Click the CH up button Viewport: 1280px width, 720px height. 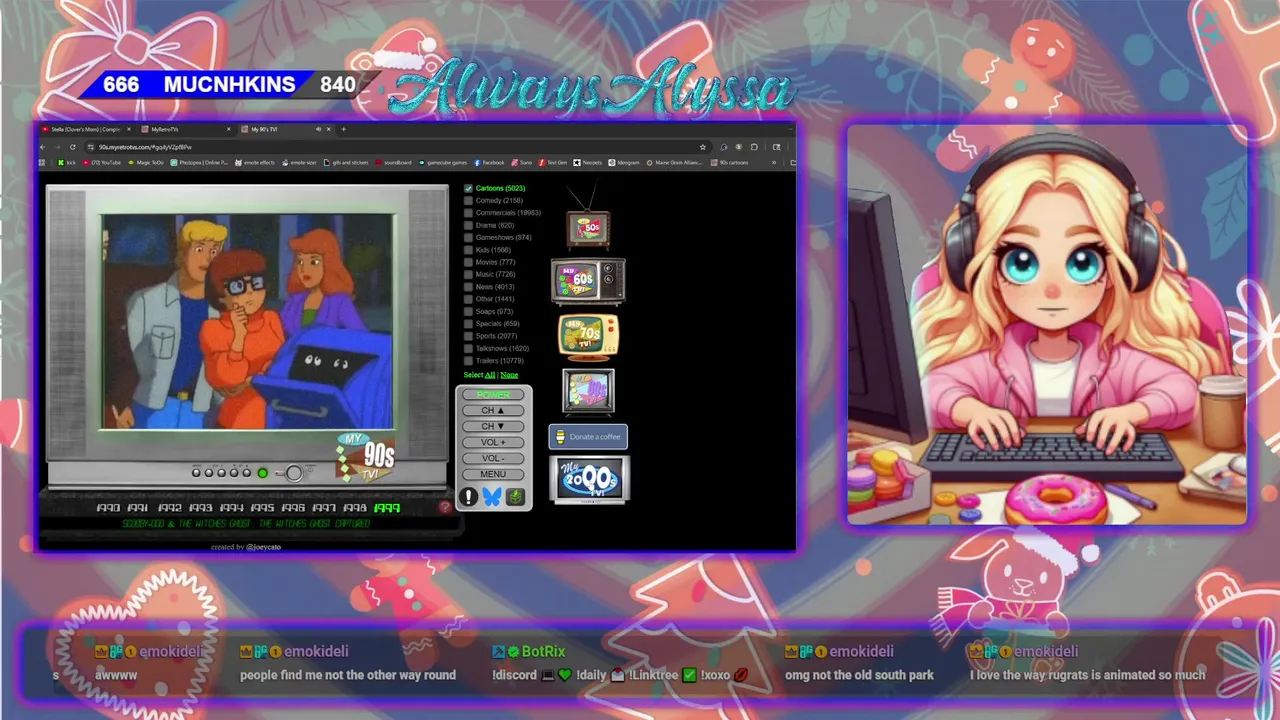coord(493,410)
